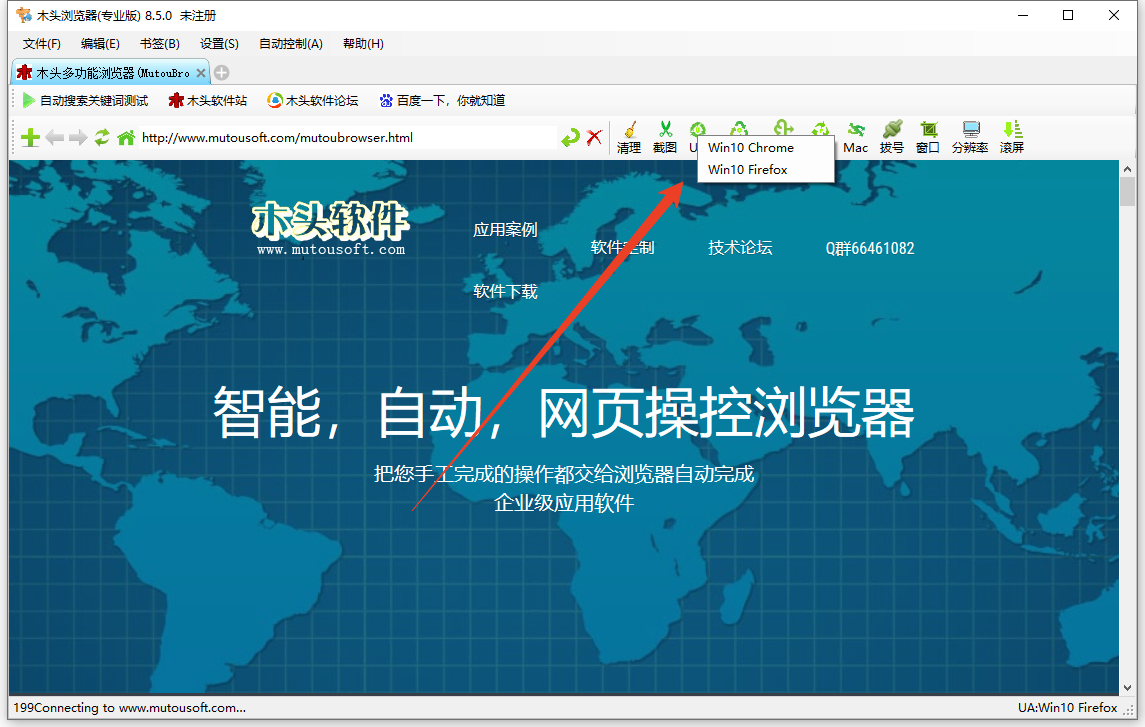Click the home icon in address bar
This screenshot has height=727, width=1145.
[x=126, y=137]
